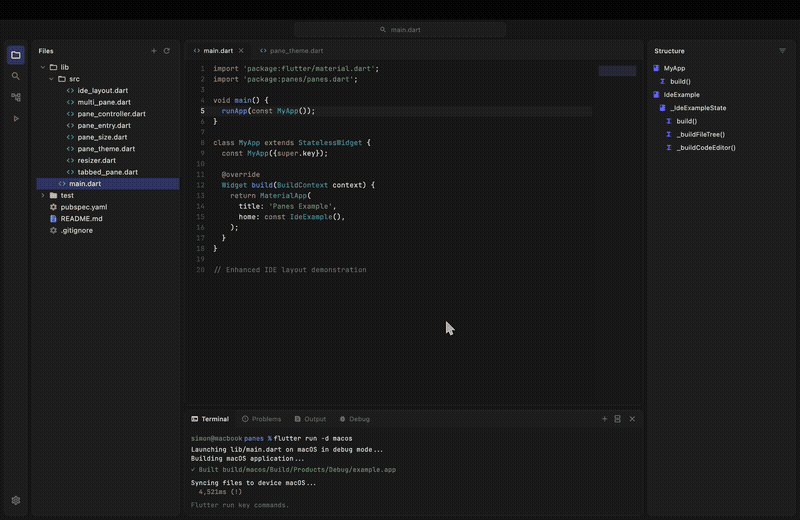The width and height of the screenshot is (800, 520).
Task: Click _buildCodeEditor() method icon in Structure
Action: pos(669,147)
